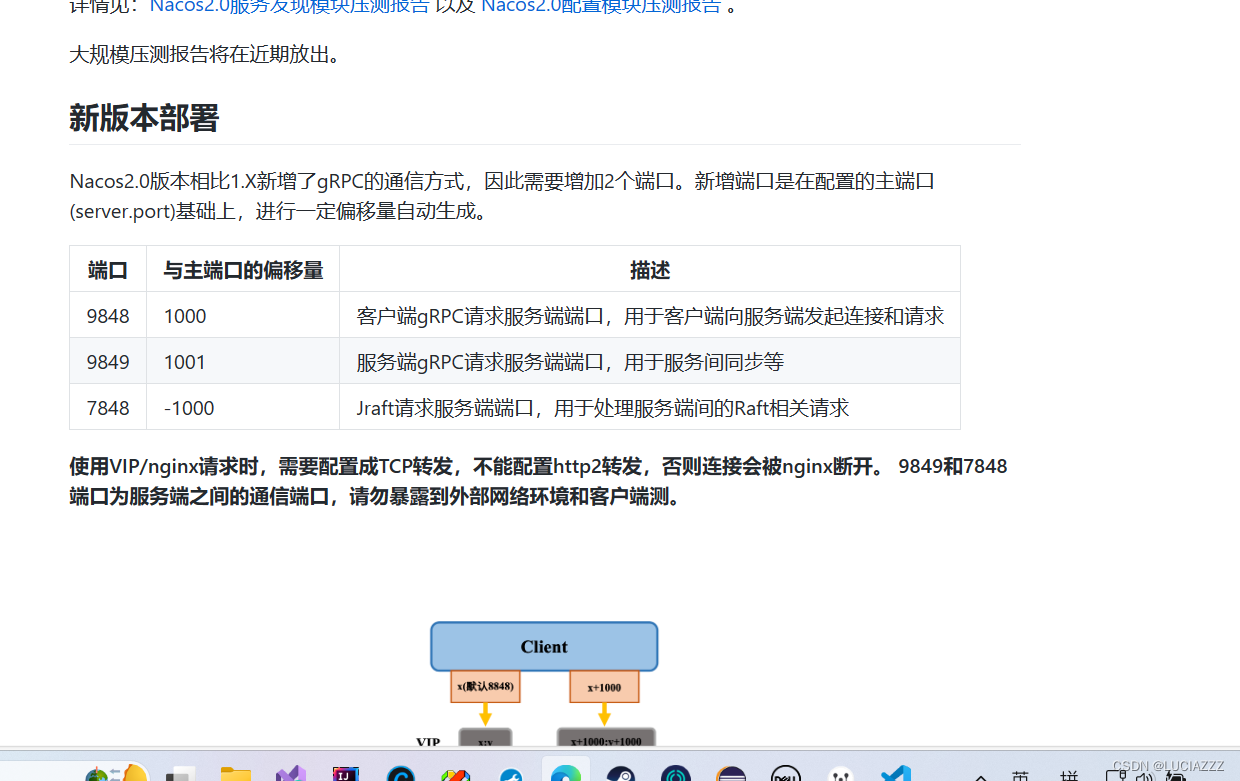The width and height of the screenshot is (1240, 781).
Task: Select the 9848 port cell
Action: [x=108, y=316]
